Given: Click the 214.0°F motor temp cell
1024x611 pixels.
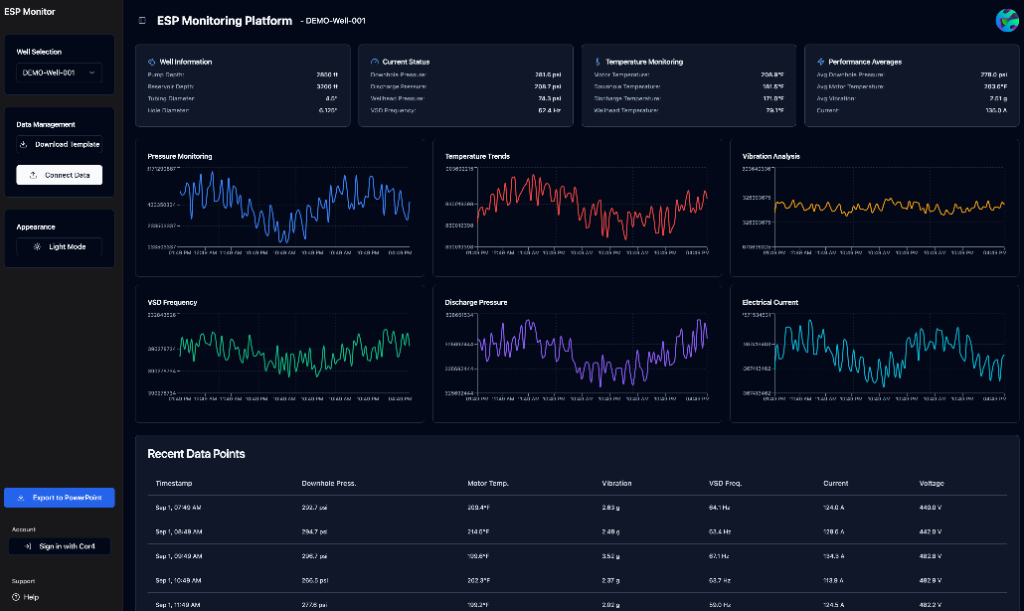Looking at the screenshot, I should pos(478,532).
